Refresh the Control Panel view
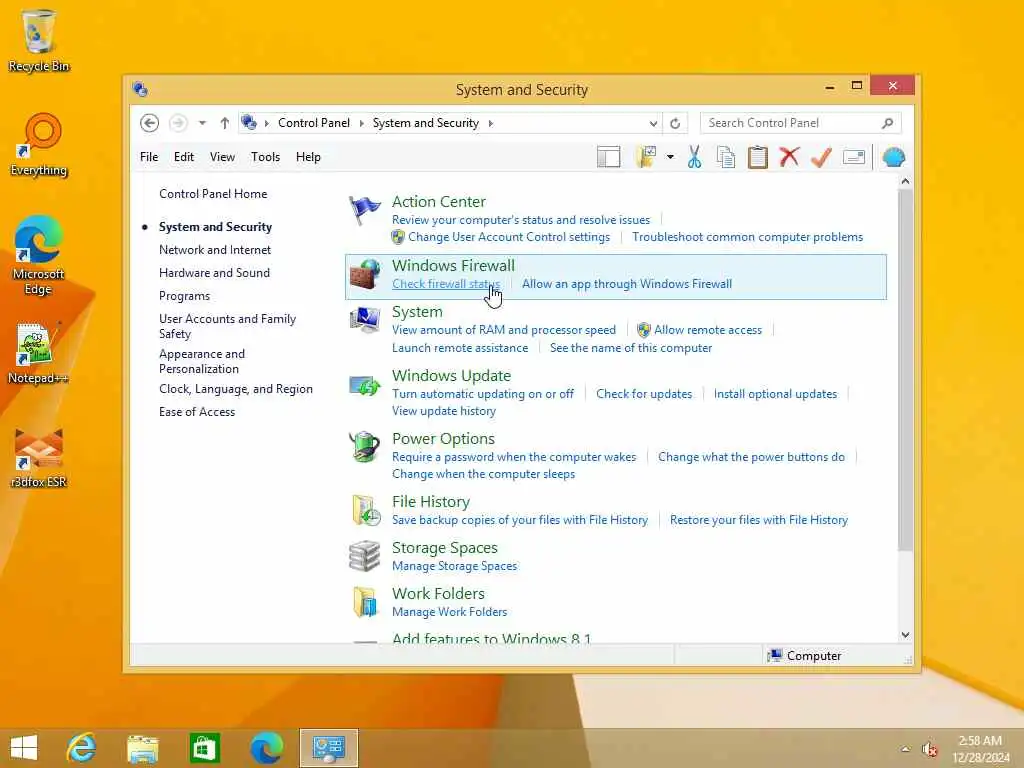The width and height of the screenshot is (1024, 768). coord(675,123)
